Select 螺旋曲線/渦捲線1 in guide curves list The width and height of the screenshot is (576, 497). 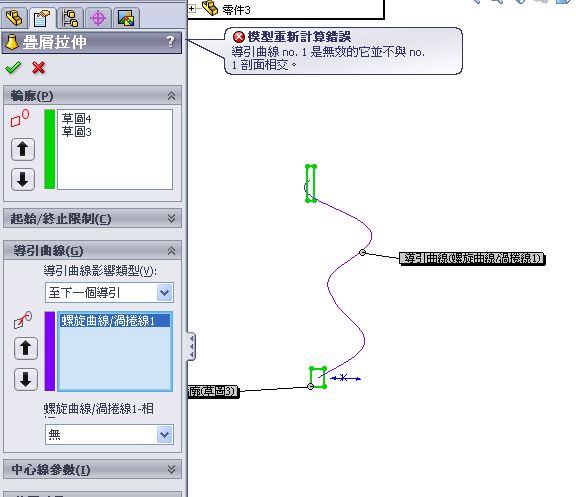tap(114, 321)
